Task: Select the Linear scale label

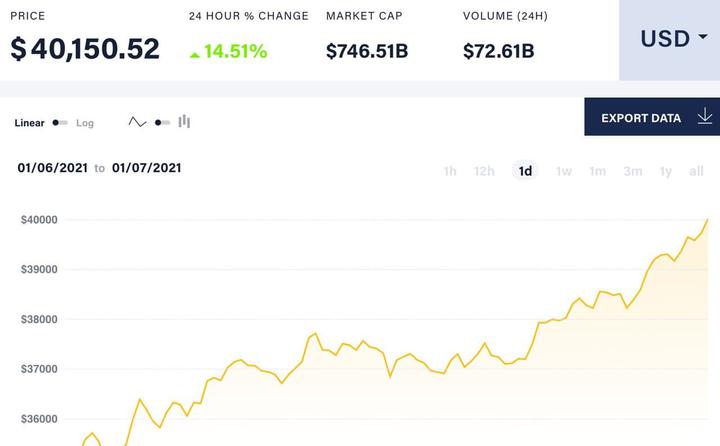Action: tap(29, 123)
